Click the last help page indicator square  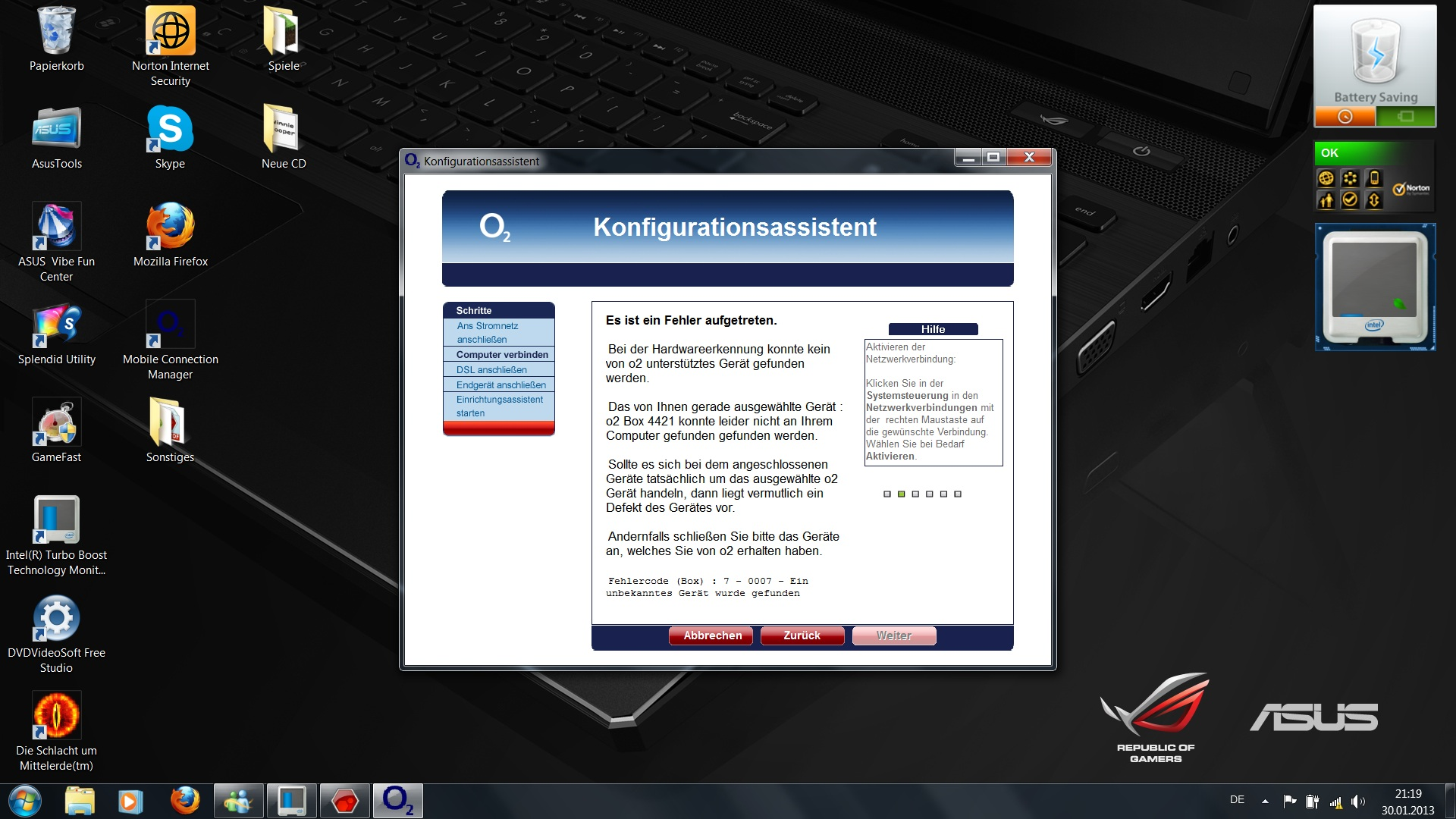click(958, 494)
